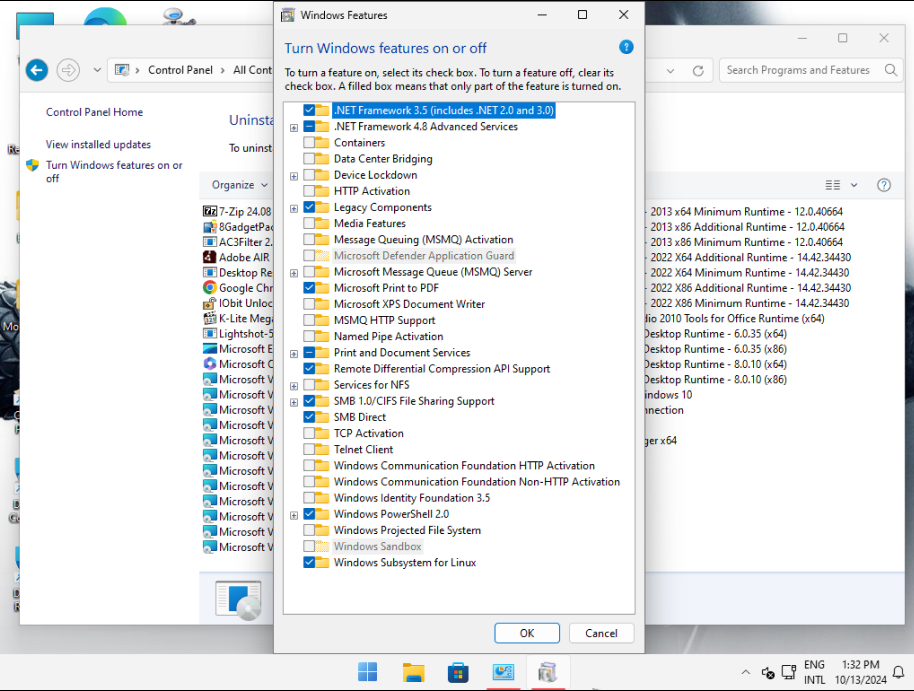The height and width of the screenshot is (691, 914).
Task: Expand .NET Framework 4.8 Advanced Services node
Action: pyautogui.click(x=294, y=128)
